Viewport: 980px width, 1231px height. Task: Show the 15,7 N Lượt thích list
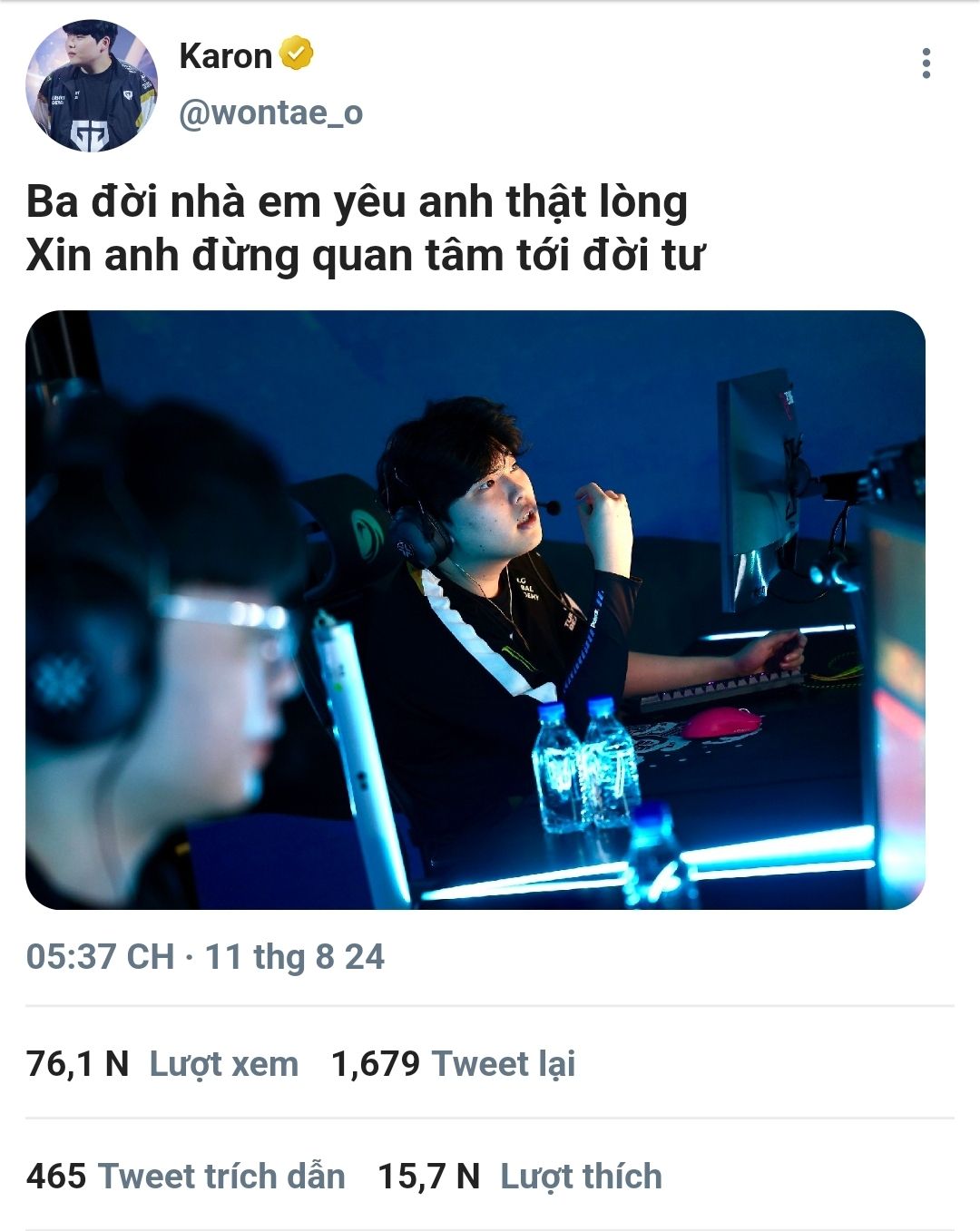pyautogui.click(x=520, y=1176)
